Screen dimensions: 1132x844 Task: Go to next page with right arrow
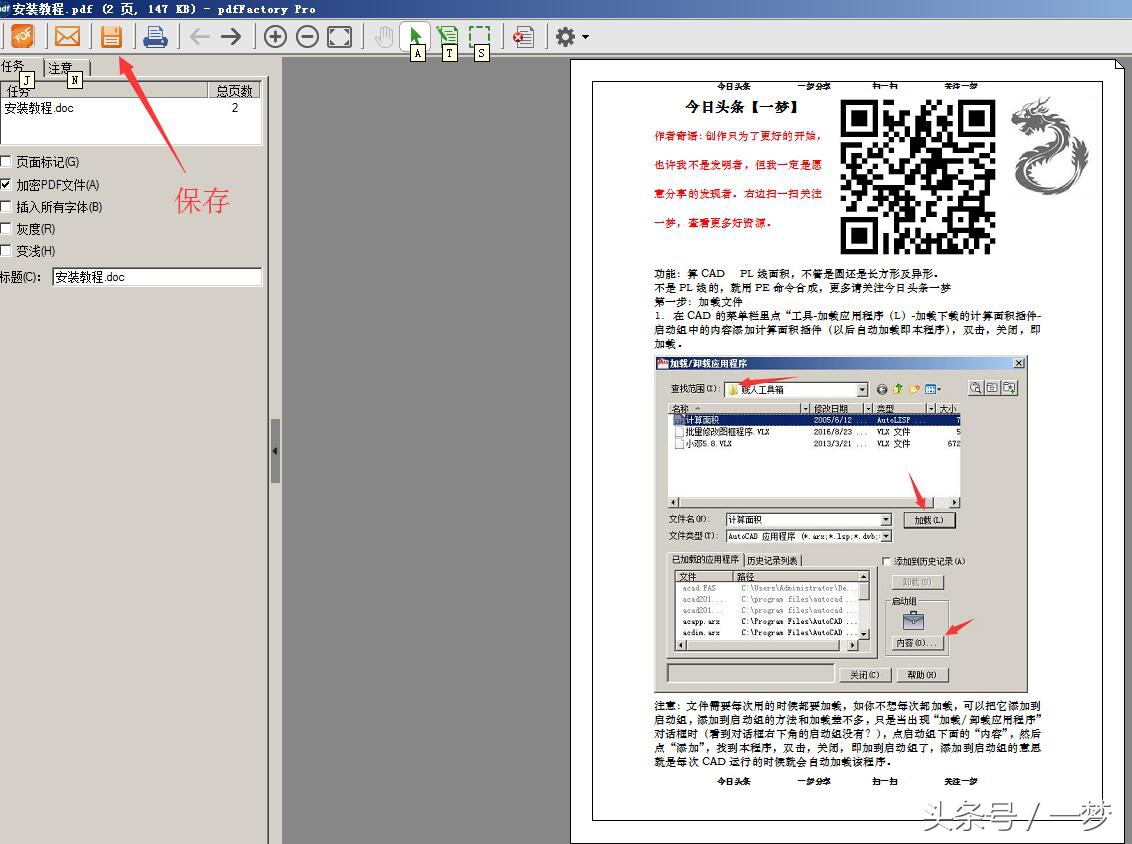coord(231,36)
